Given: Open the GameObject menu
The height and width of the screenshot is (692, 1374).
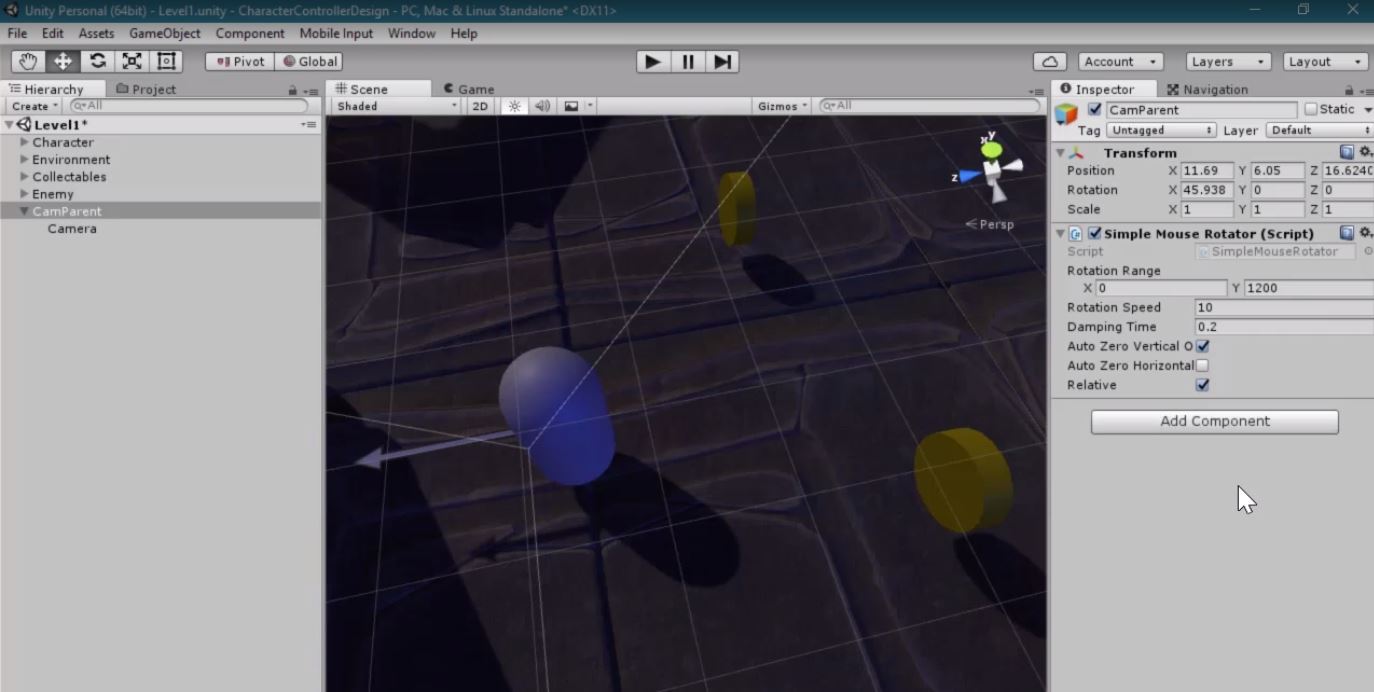Looking at the screenshot, I should pyautogui.click(x=164, y=33).
